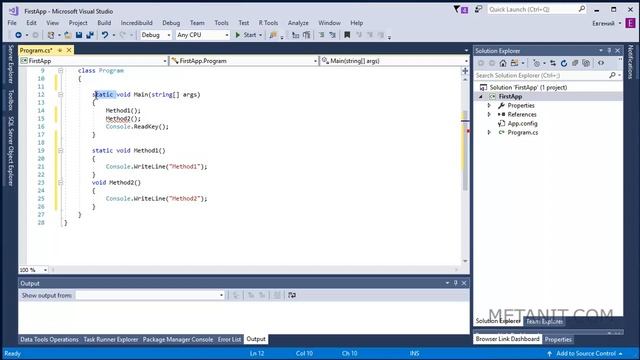Screen dimensions: 640x360
Task: Open the File menu
Action: (12, 23)
